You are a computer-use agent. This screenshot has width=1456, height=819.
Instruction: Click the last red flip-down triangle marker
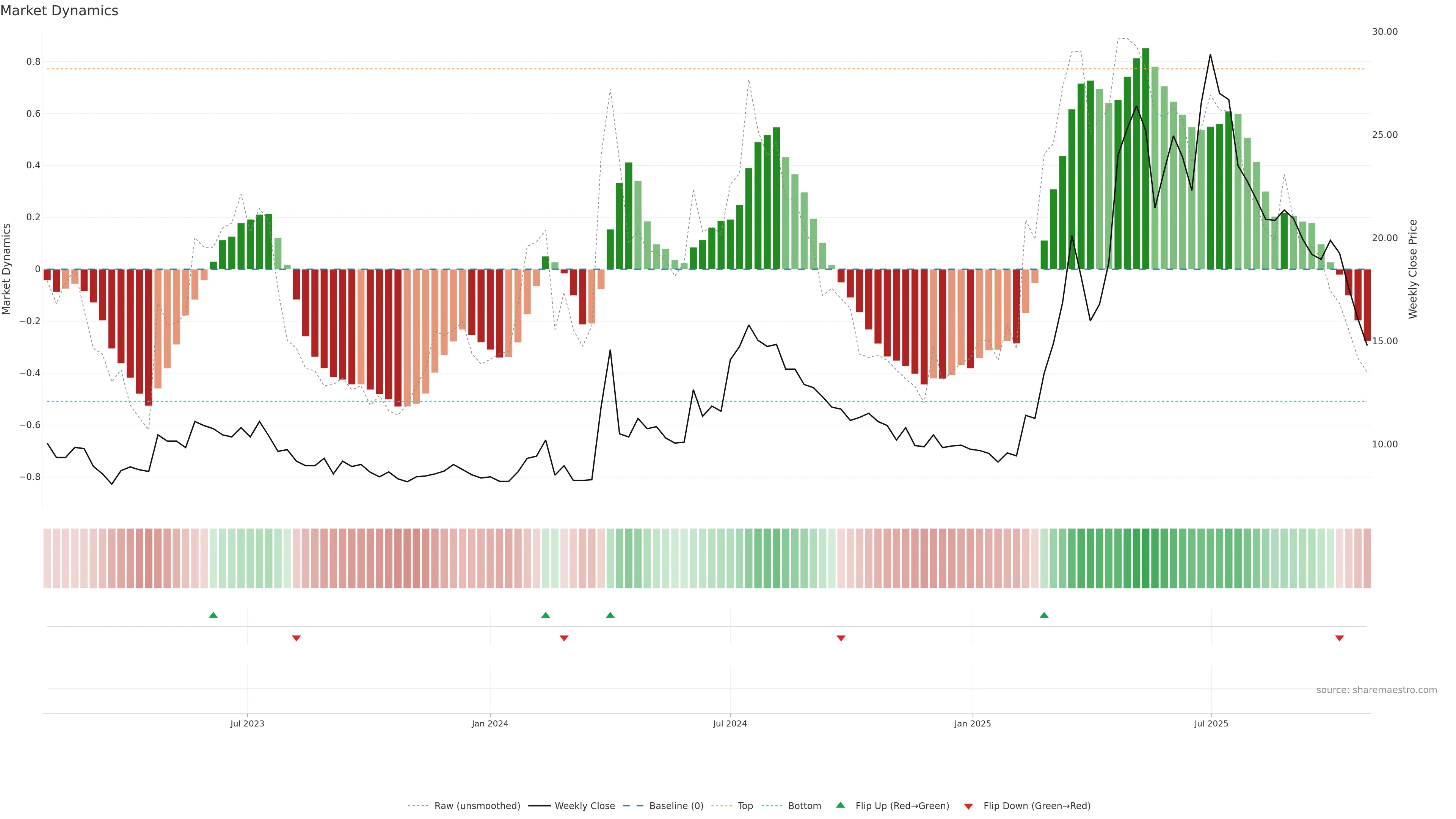coord(1339,638)
